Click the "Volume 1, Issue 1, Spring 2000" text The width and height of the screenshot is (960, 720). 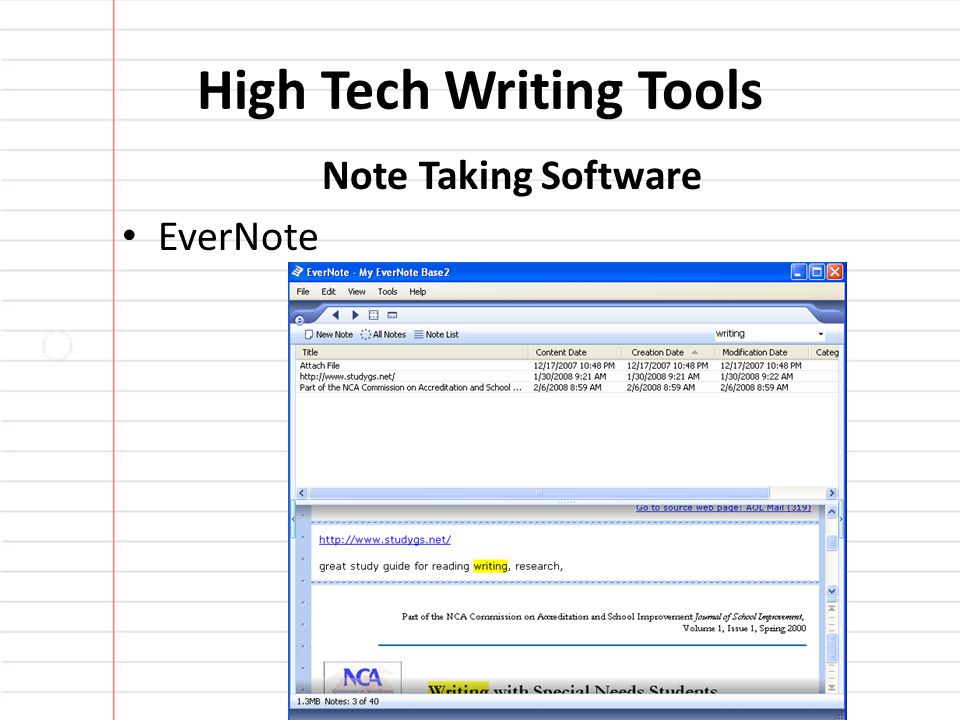pyautogui.click(x=744, y=628)
